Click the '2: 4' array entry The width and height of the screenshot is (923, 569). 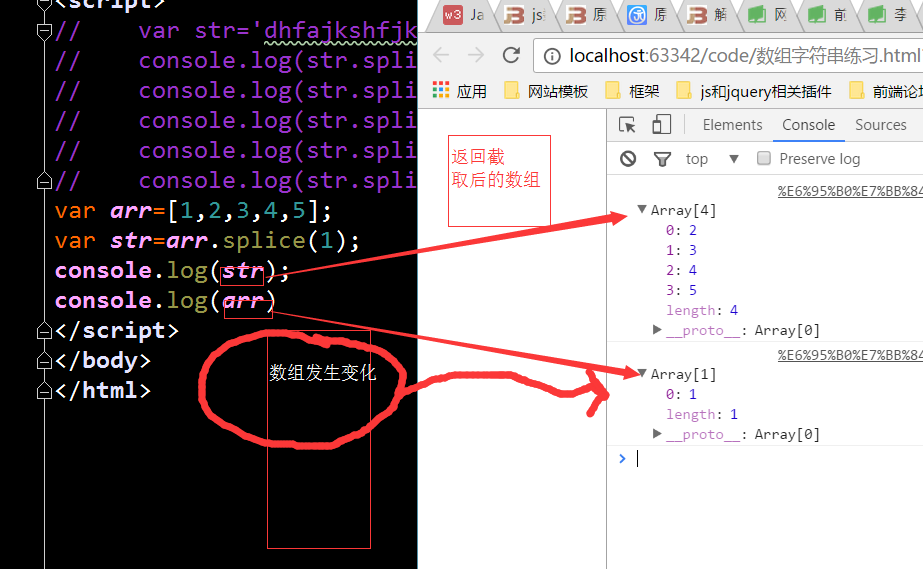[x=681, y=270]
